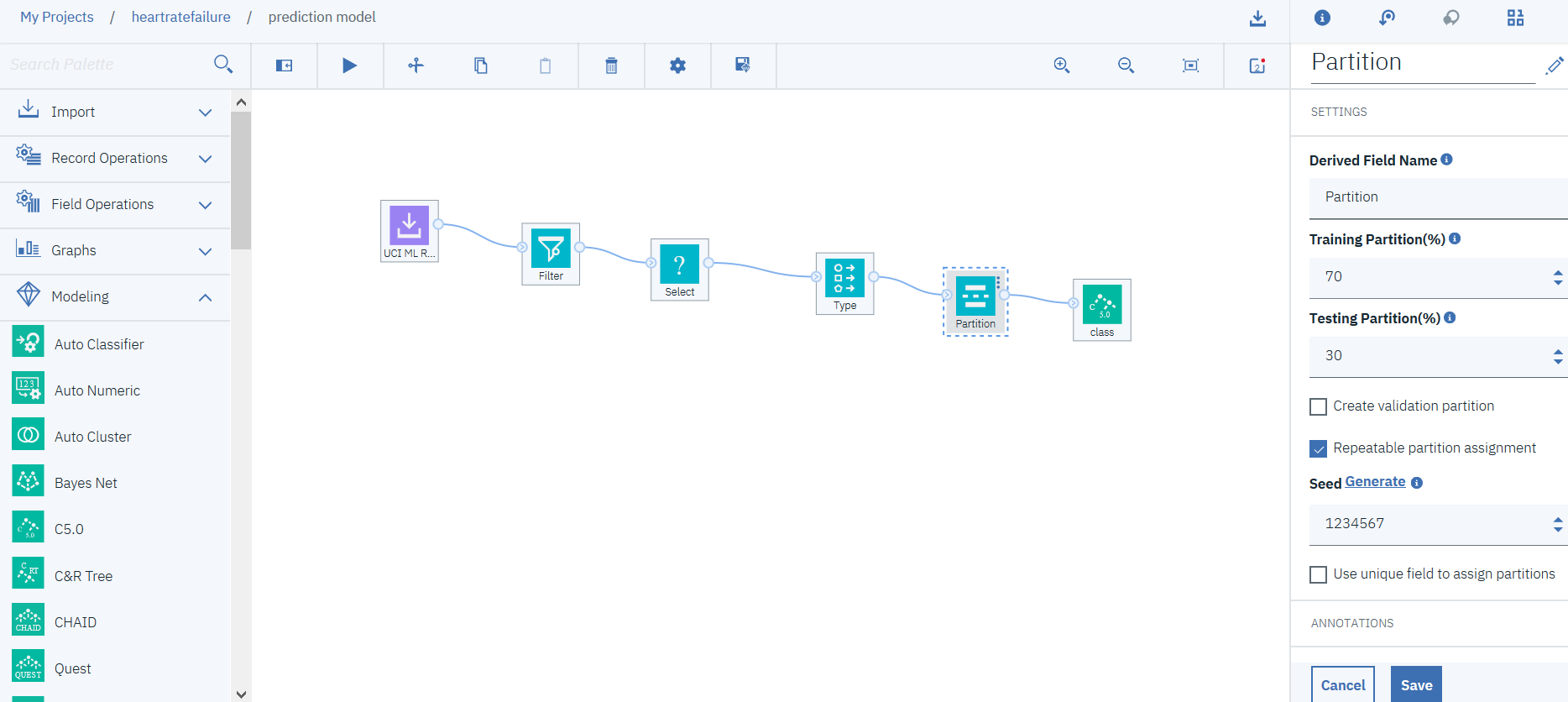
Task: Edit the Partition title with pencil icon
Action: pyautogui.click(x=1555, y=65)
